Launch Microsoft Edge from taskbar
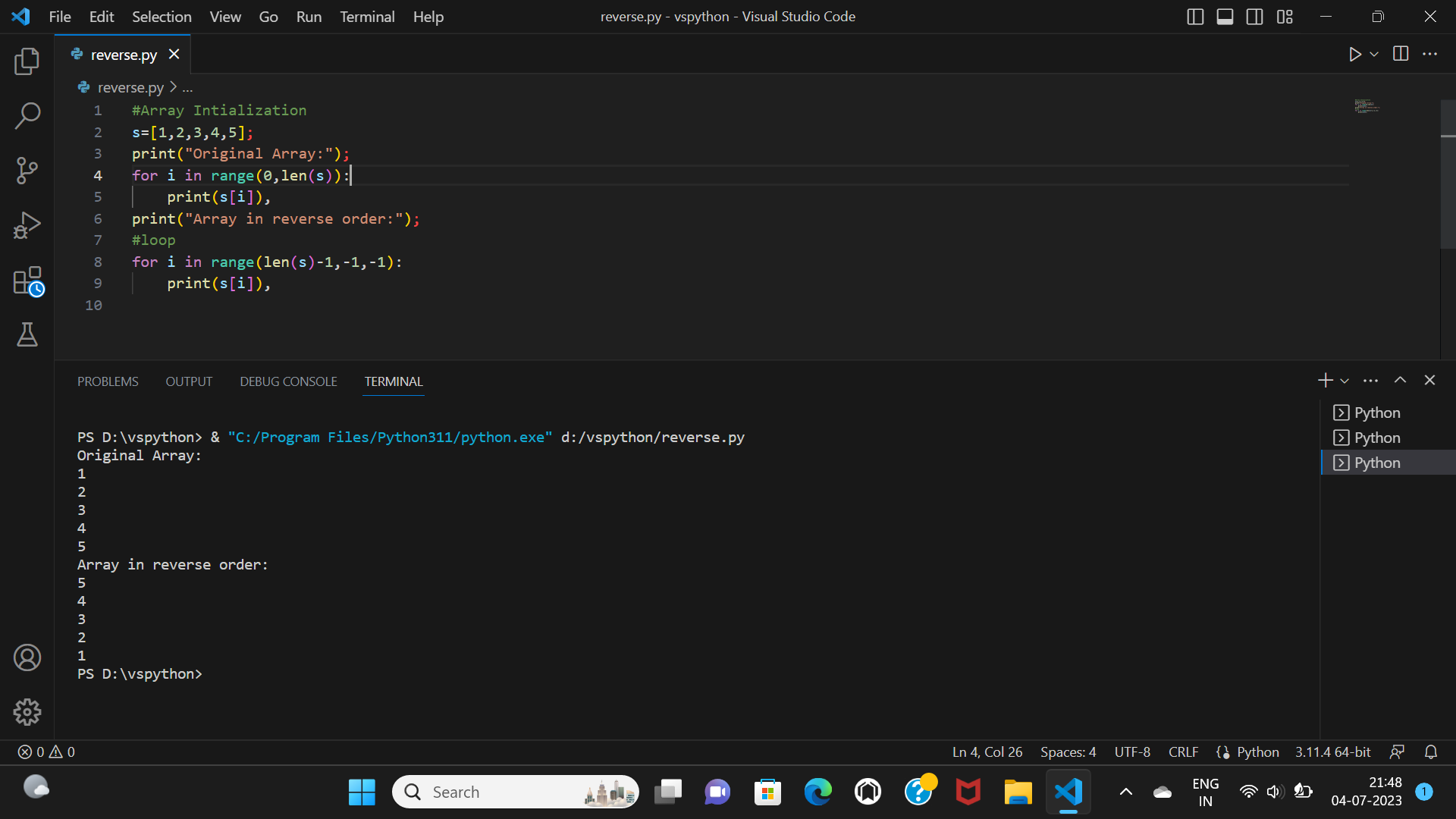The width and height of the screenshot is (1456, 819). (817, 792)
